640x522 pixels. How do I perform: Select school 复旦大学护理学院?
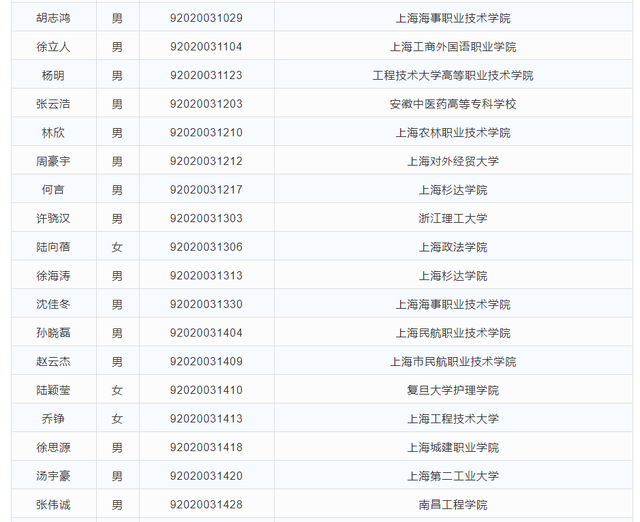pyautogui.click(x=453, y=390)
